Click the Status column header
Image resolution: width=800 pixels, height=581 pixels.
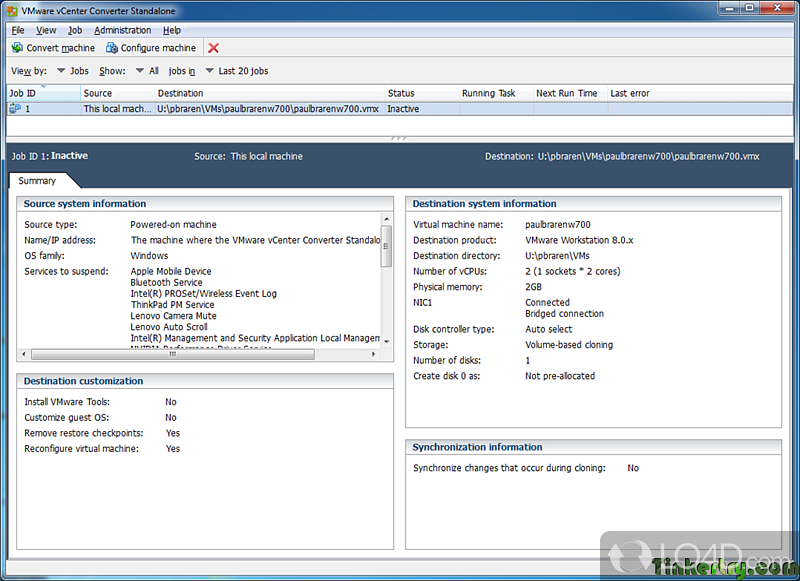click(x=420, y=93)
